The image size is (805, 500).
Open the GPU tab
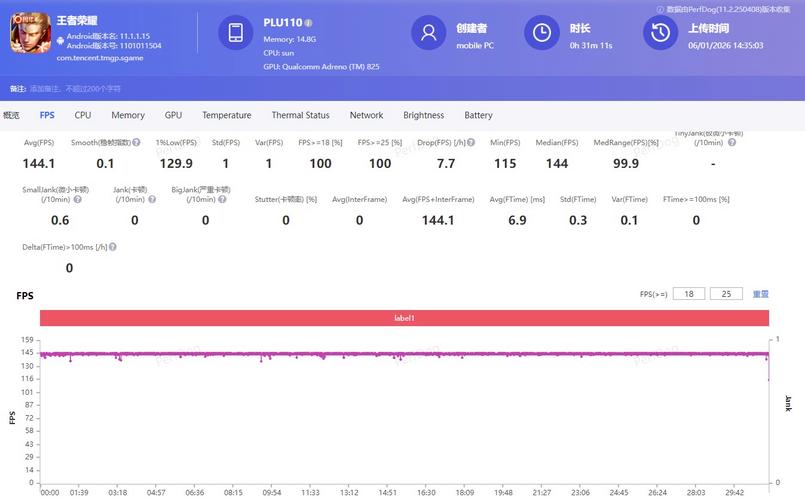[x=174, y=115]
